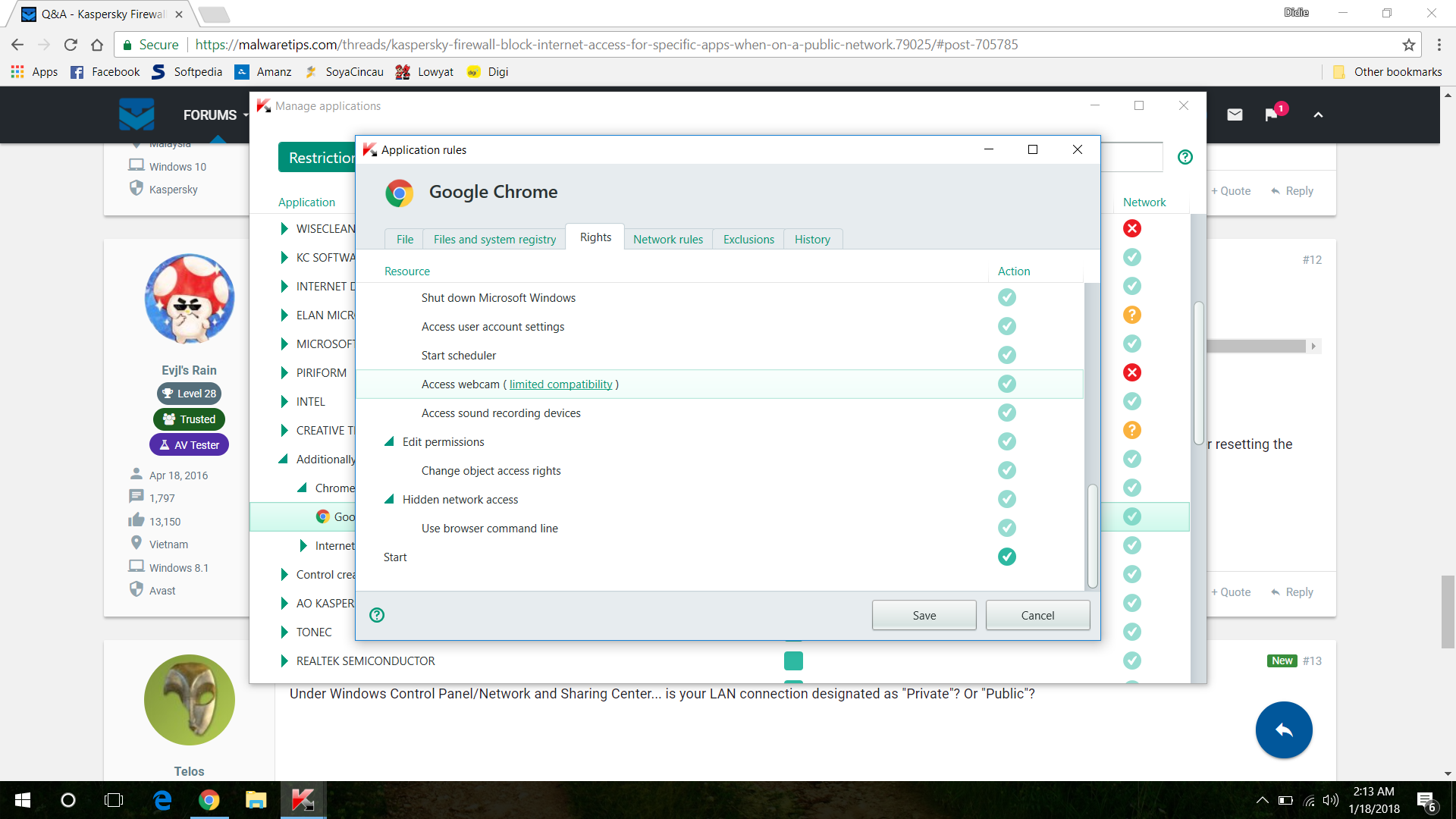The height and width of the screenshot is (819, 1456).
Task: Open the limited compatibility link
Action: 560,384
